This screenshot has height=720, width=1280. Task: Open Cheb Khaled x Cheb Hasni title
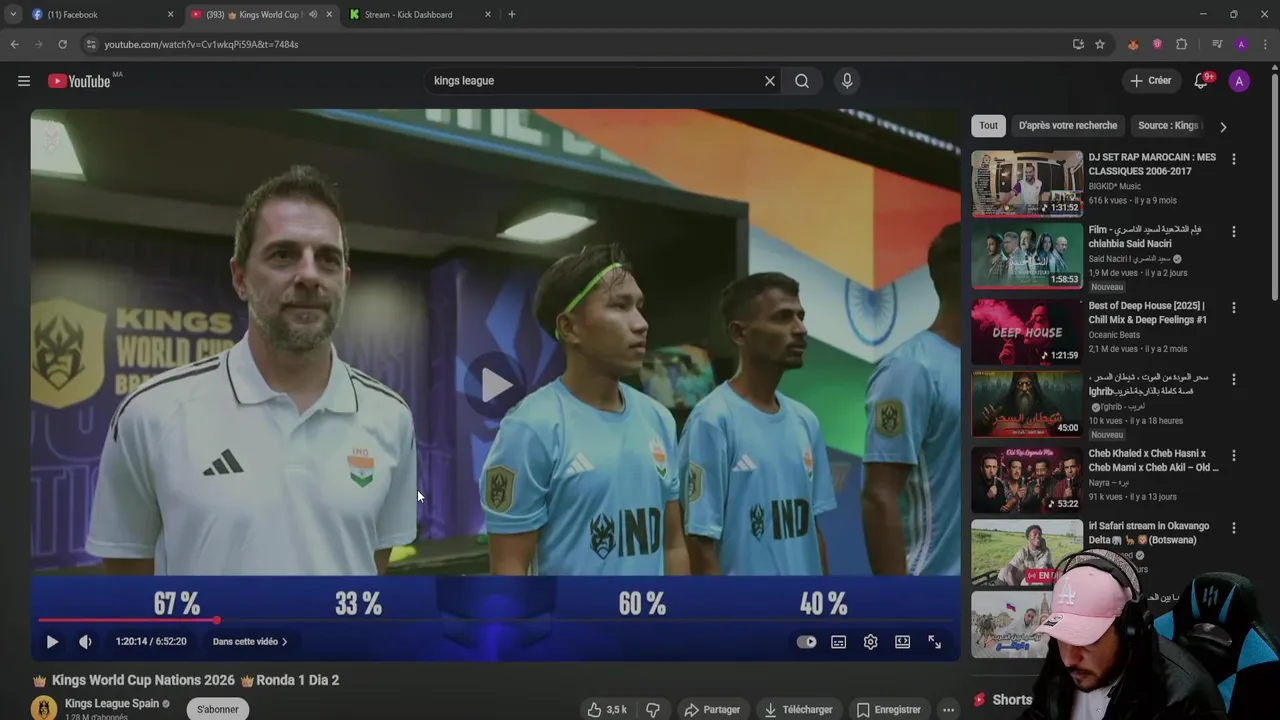click(1153, 460)
